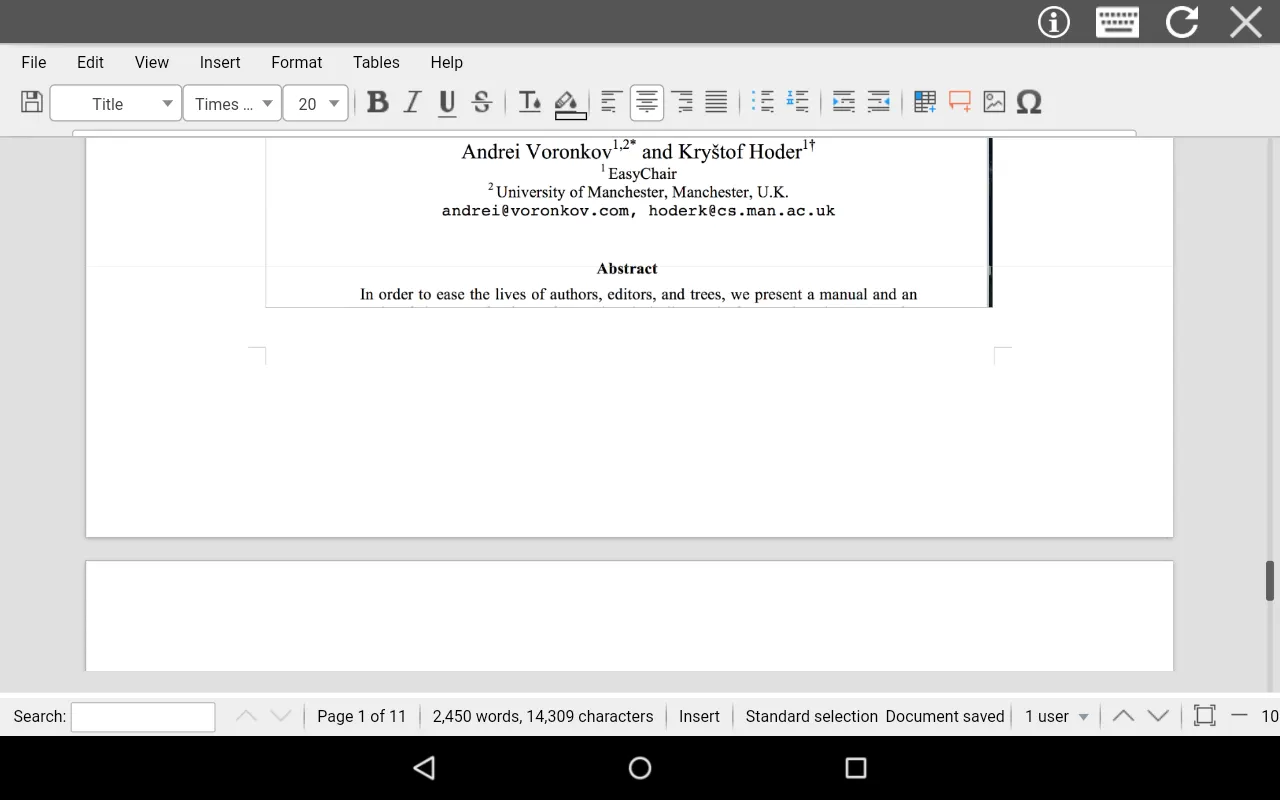Click the reload icon in top bar
Screen dimensions: 1280x800
coord(1182,22)
